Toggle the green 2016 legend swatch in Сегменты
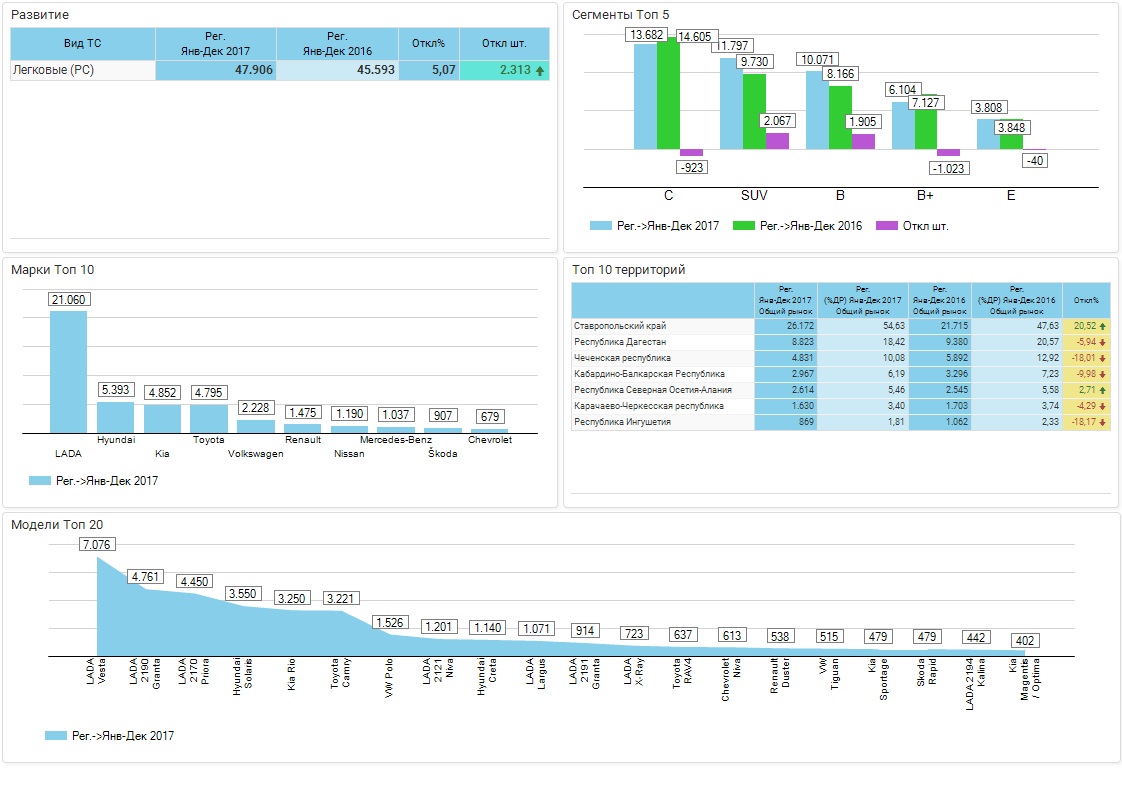The width and height of the screenshot is (1122, 793). [x=744, y=226]
